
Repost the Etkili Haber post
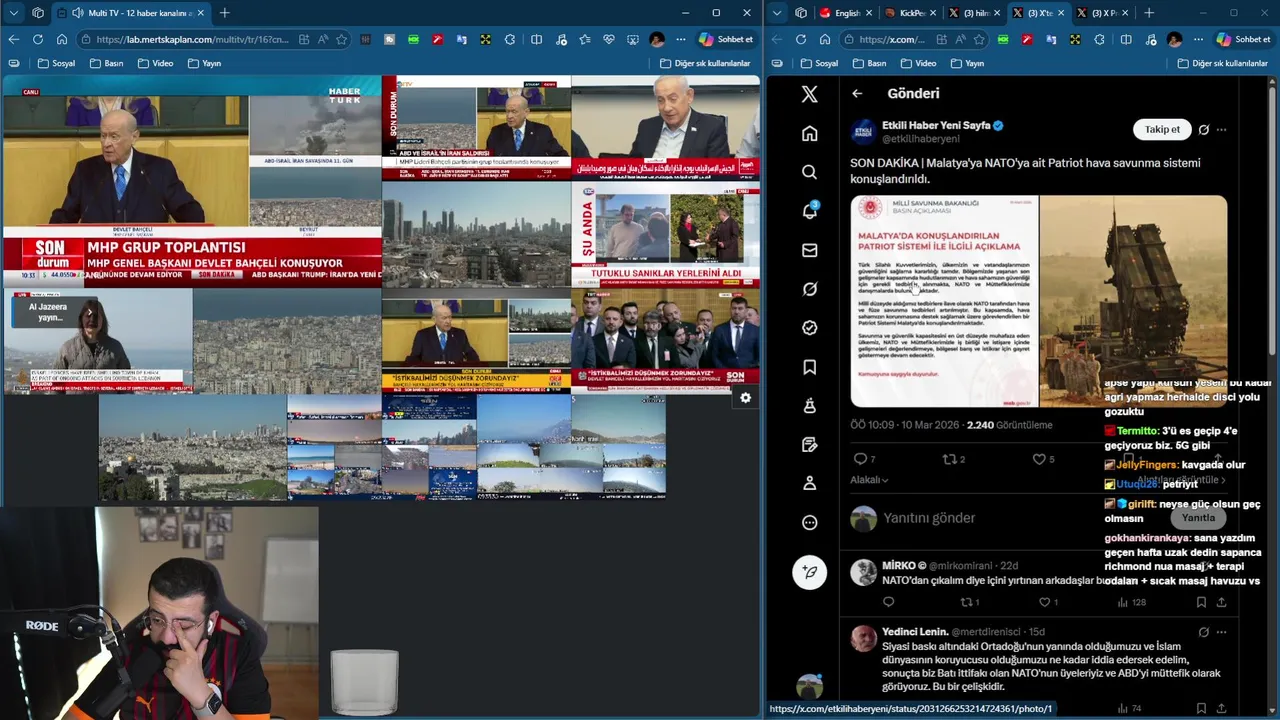pos(950,459)
